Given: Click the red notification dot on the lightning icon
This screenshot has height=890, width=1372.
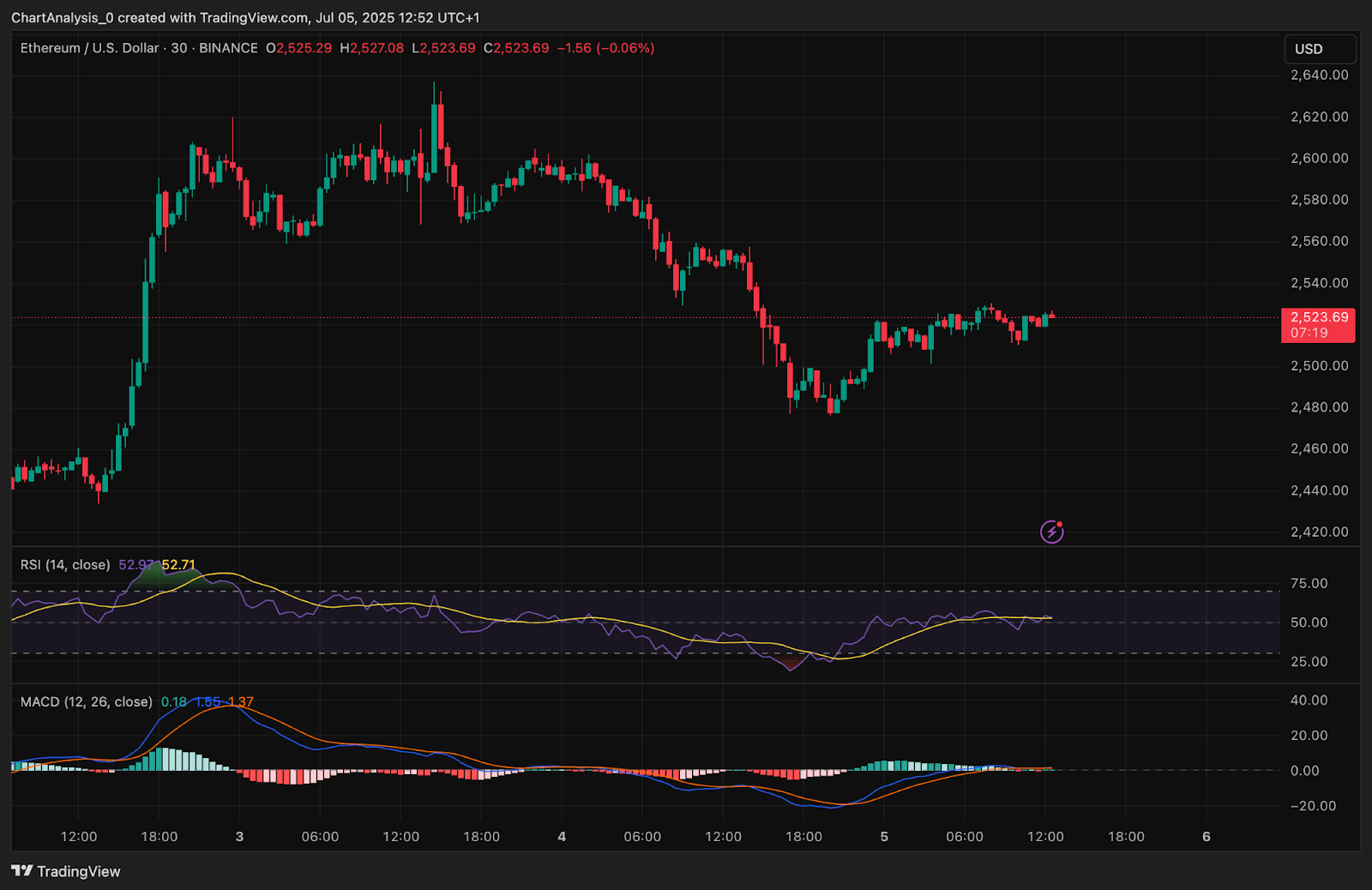Looking at the screenshot, I should [x=1060, y=523].
